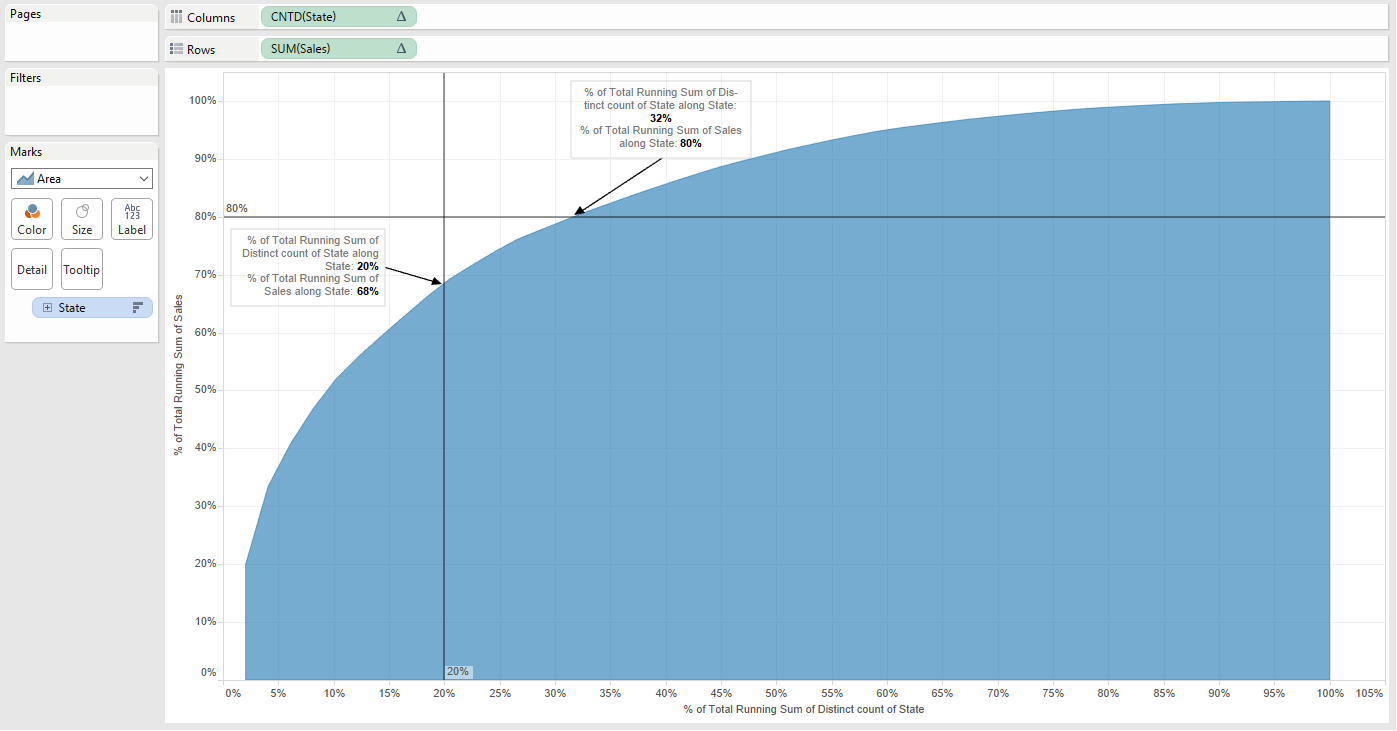Viewport: 1397px width, 731px height.
Task: Open the Color marks property
Action: pos(32,219)
